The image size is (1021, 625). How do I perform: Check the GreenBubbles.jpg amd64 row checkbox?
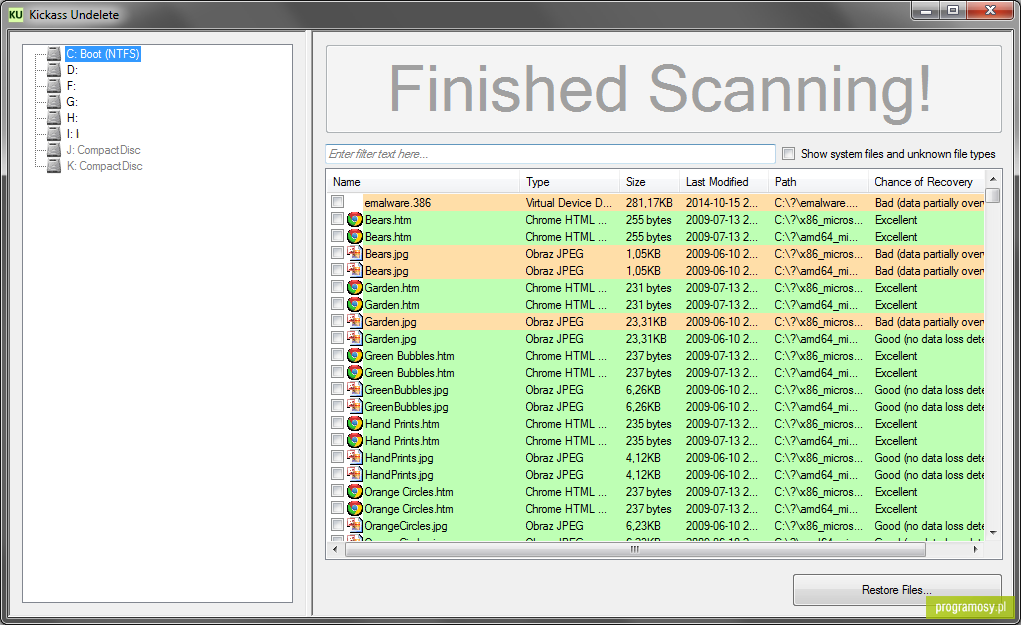[x=337, y=406]
